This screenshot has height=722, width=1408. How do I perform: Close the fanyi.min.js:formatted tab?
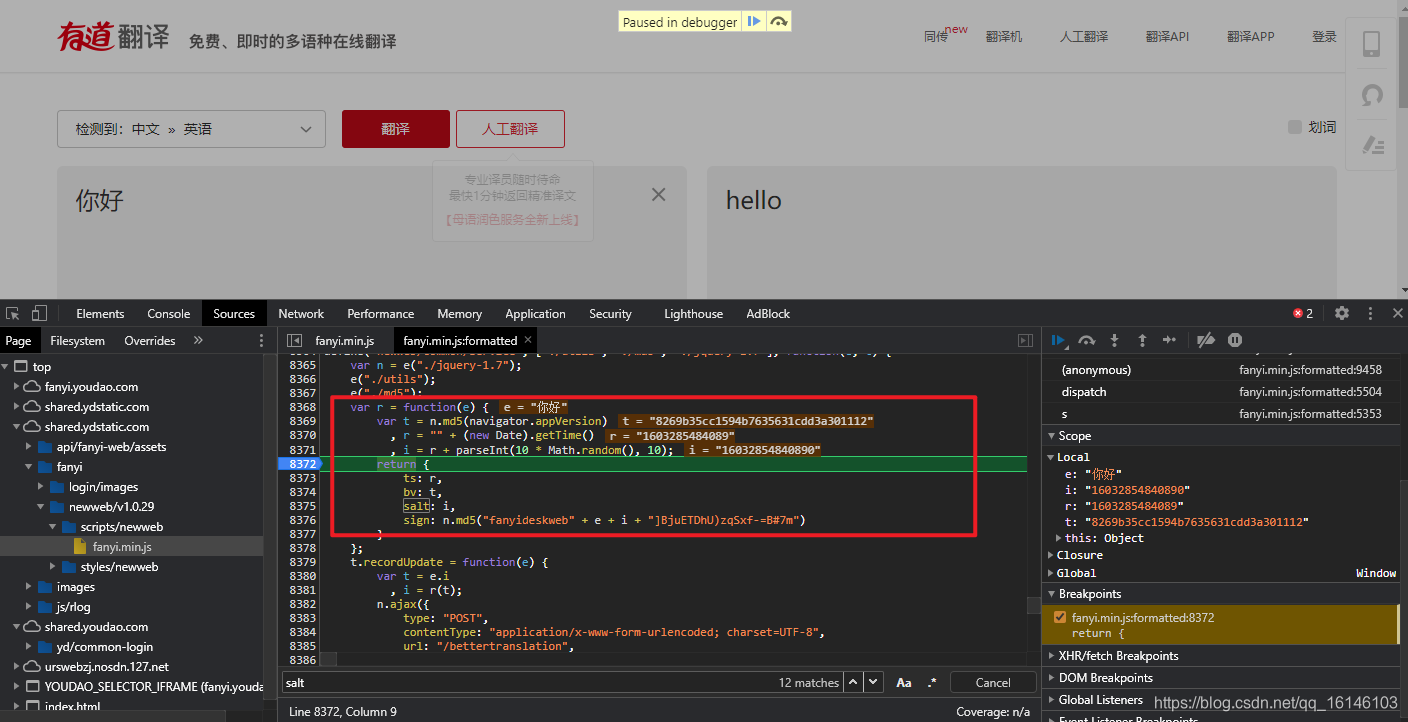(528, 340)
